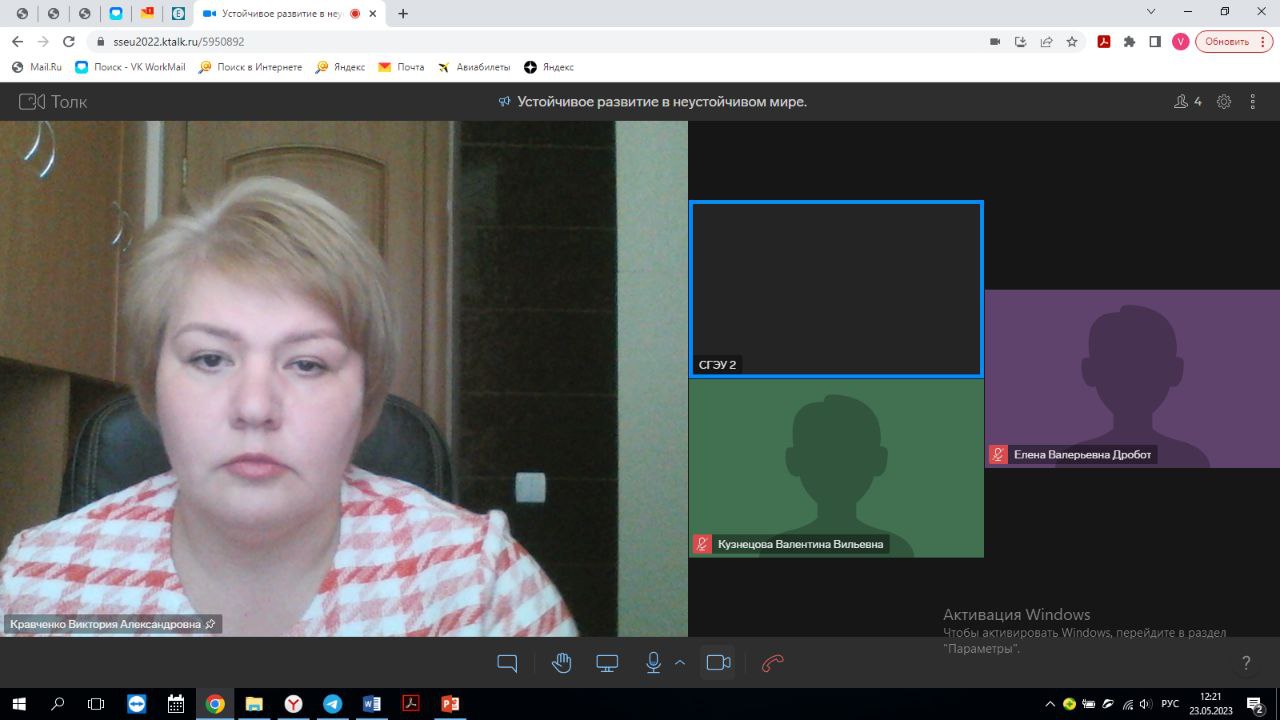
Task: Open the meeting three-dot menu
Action: [1253, 101]
